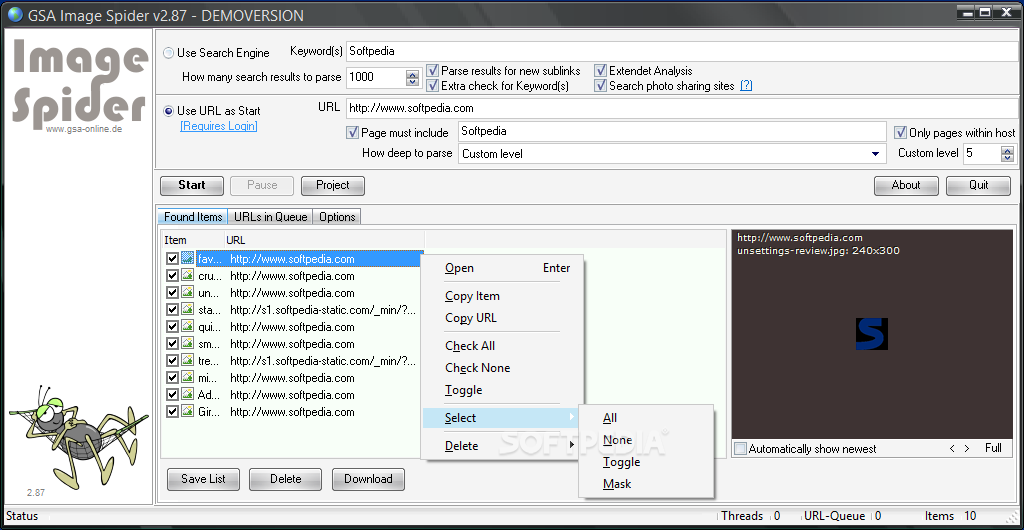Click the image icon of the Gir... row

click(187, 411)
